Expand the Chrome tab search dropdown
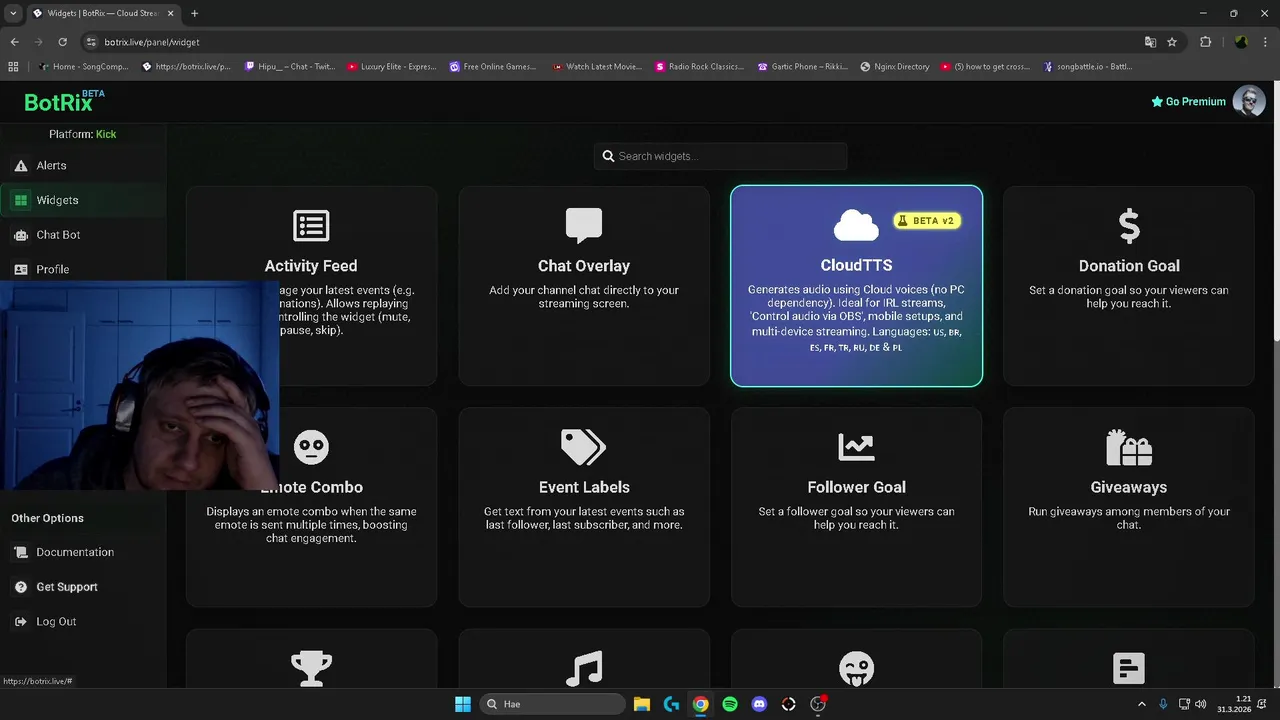The image size is (1280, 720). pyautogui.click(x=12, y=13)
